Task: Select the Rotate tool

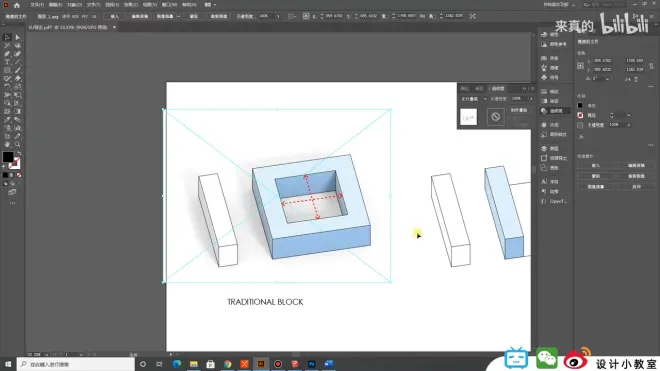Action: (7, 87)
